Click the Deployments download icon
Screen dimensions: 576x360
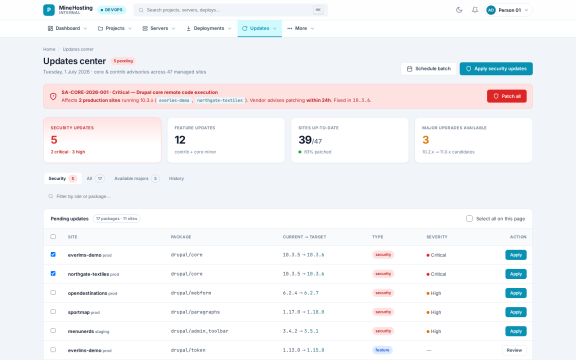coord(188,28)
